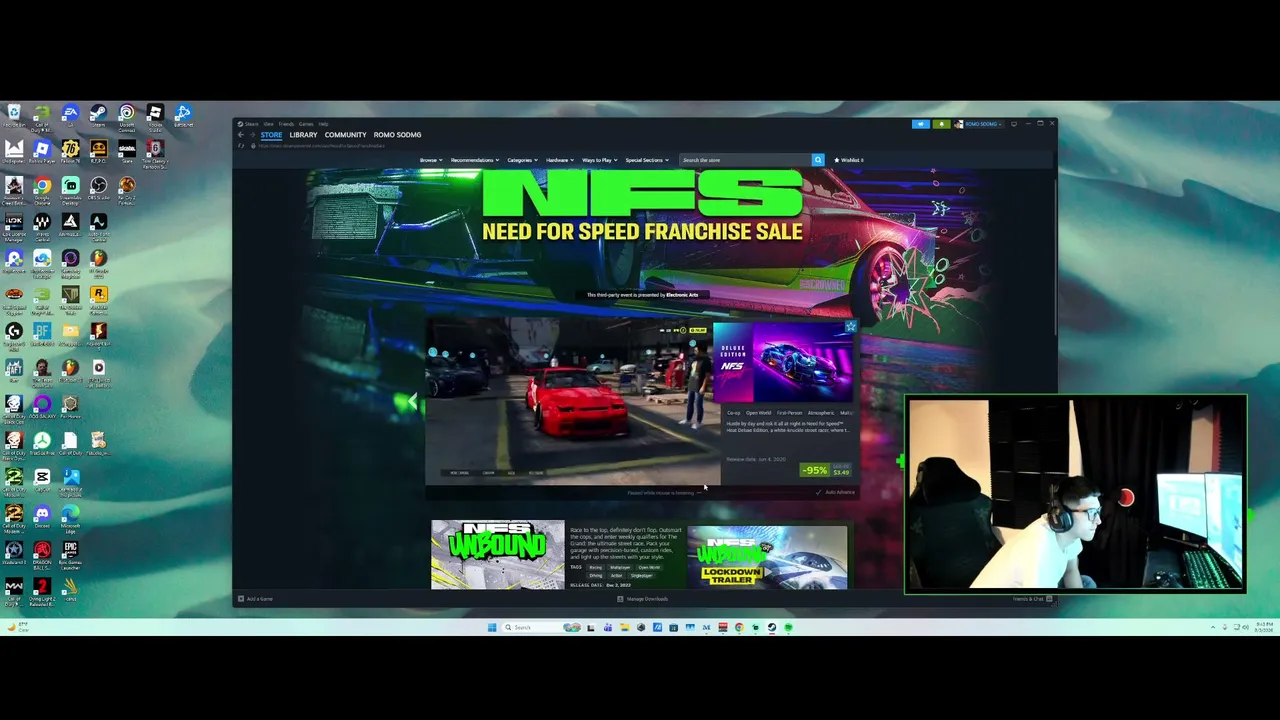Open Friends & Chat panel

pos(1032,599)
